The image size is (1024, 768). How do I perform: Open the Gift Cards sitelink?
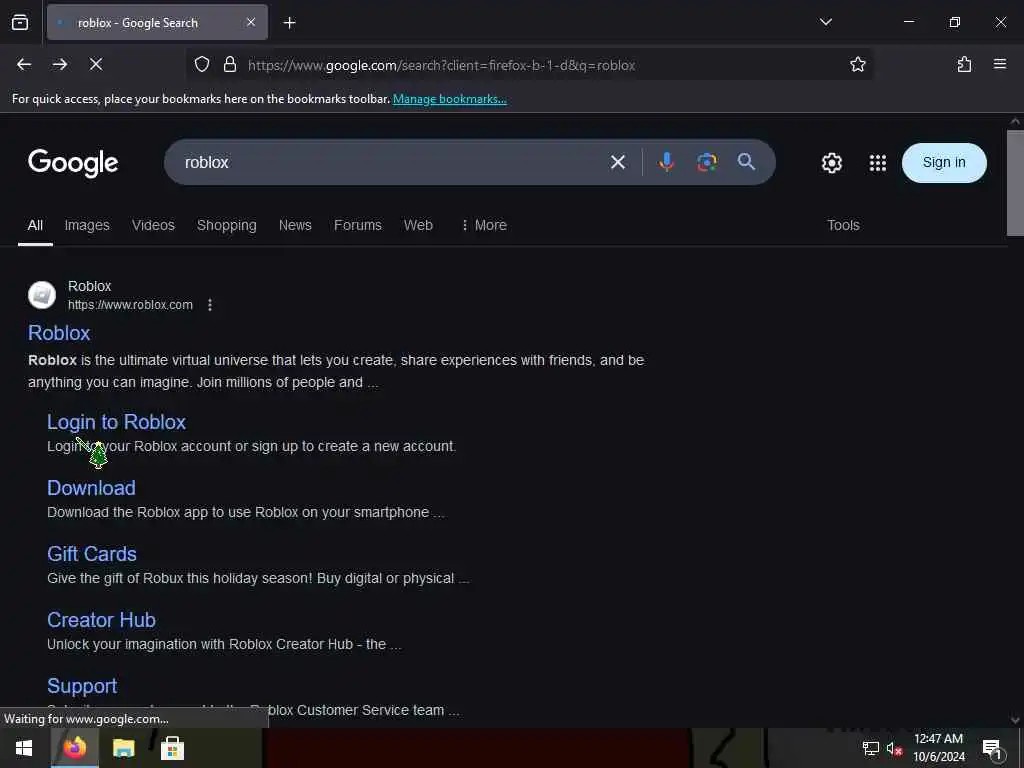pos(92,554)
